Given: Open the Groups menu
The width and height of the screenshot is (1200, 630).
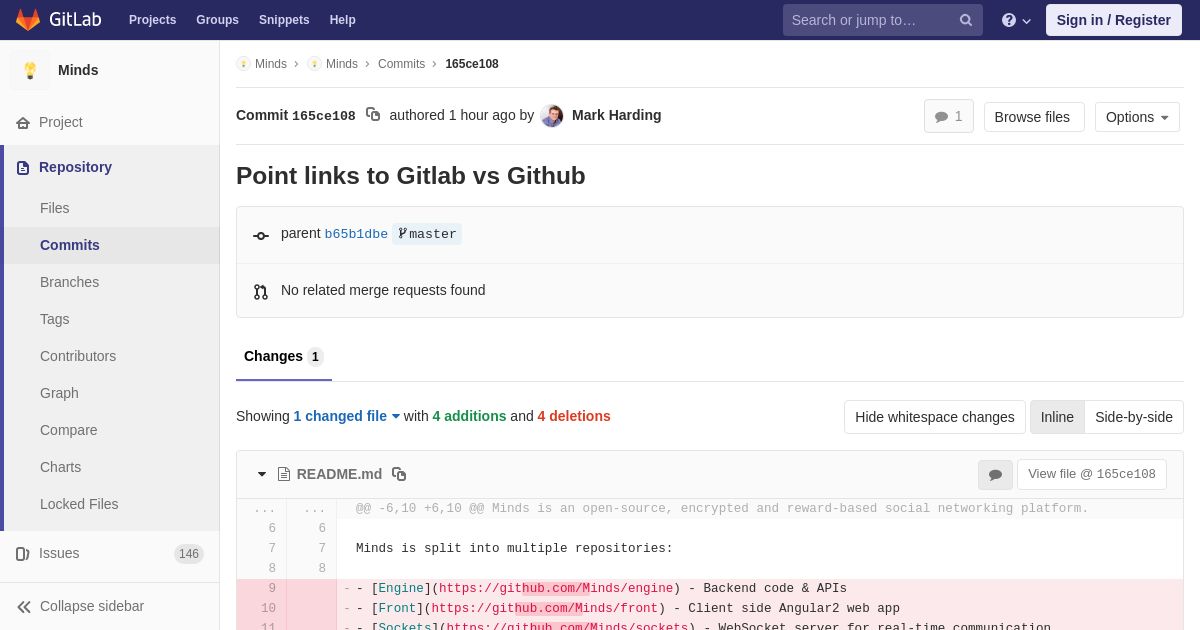Looking at the screenshot, I should point(217,20).
